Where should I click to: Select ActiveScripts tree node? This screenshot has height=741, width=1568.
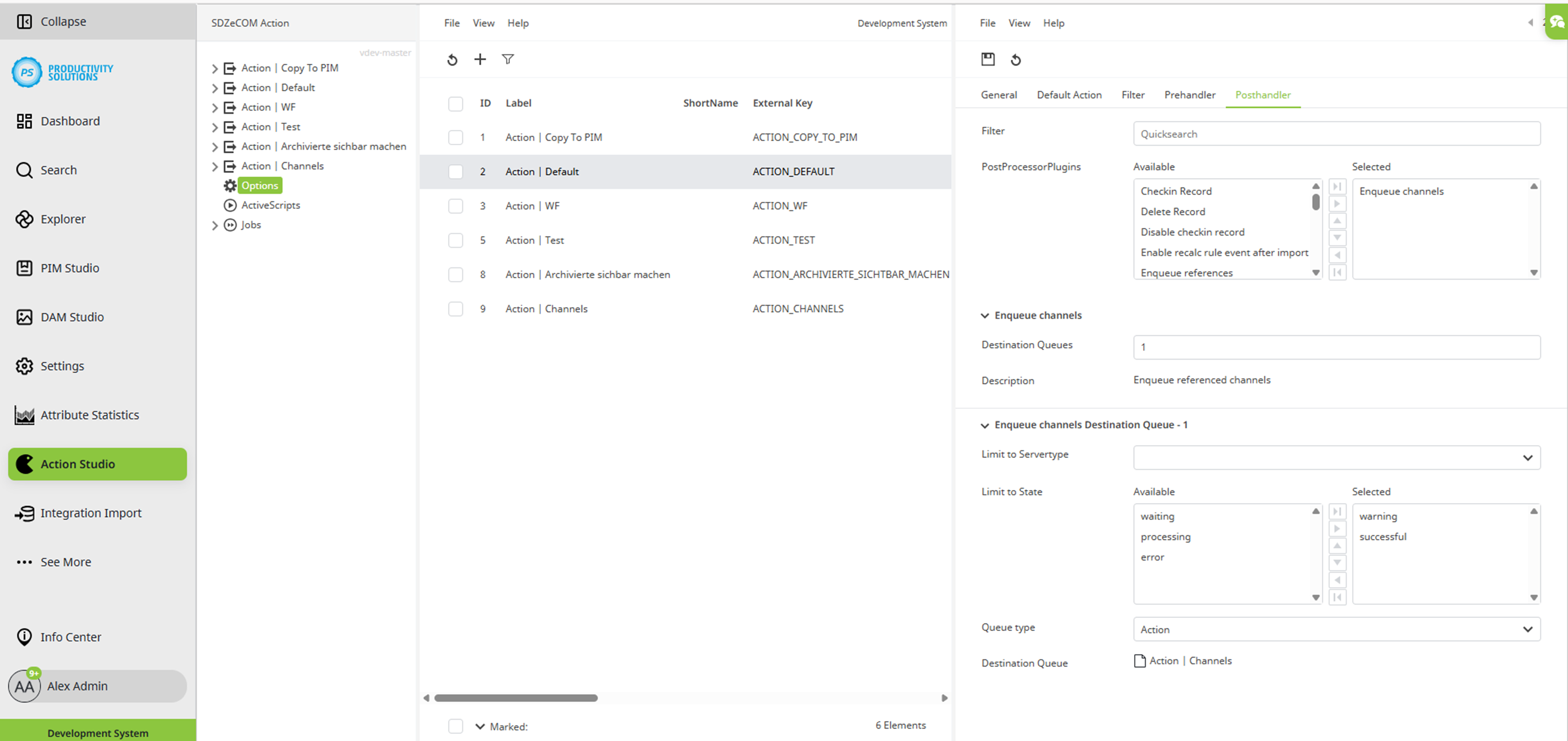[270, 205]
